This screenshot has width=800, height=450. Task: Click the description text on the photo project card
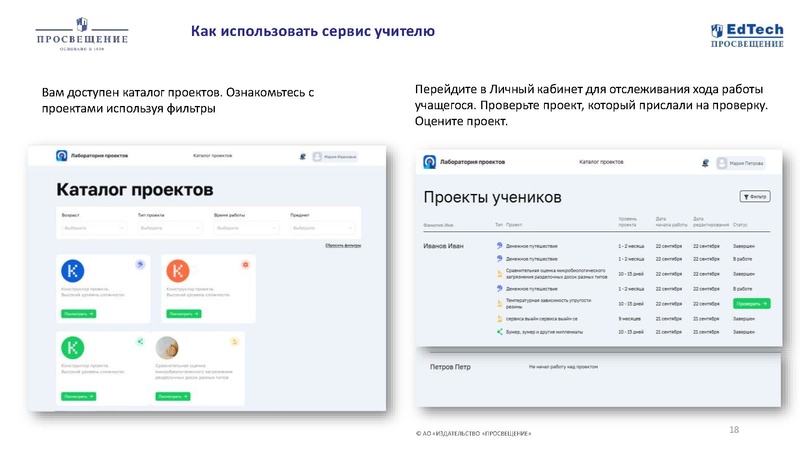tap(194, 372)
